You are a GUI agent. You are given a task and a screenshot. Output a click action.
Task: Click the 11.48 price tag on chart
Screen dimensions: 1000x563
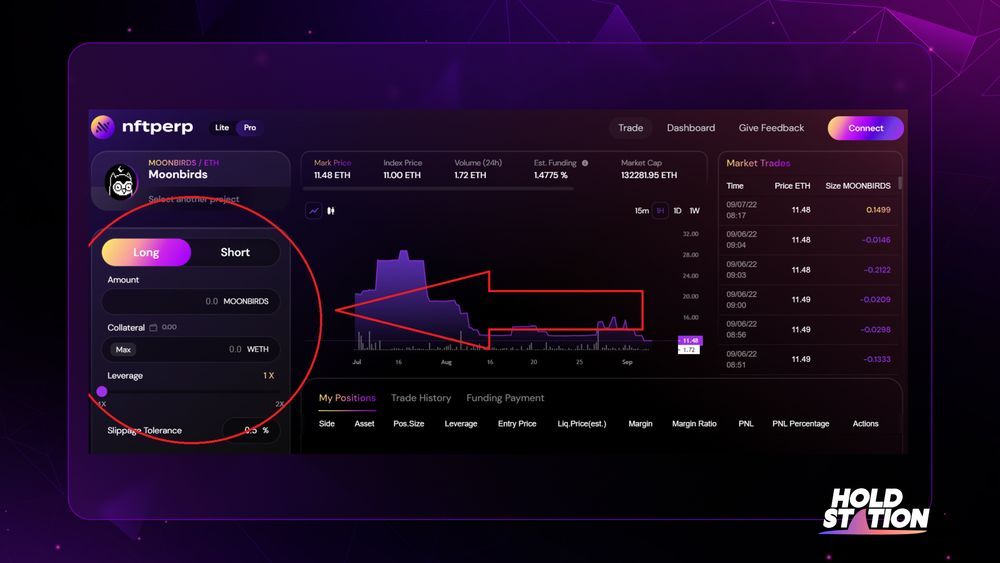point(689,340)
